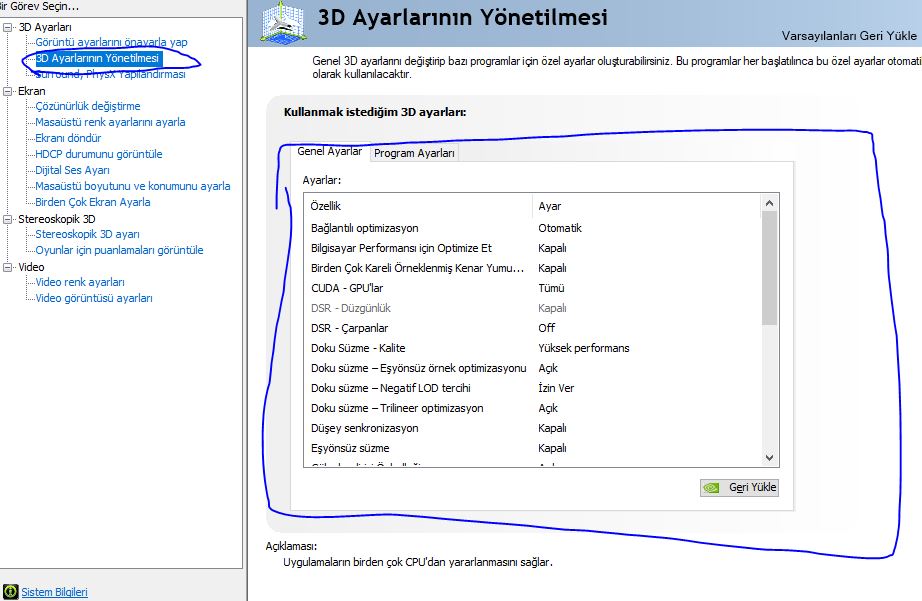Select Eşyönsüz süzme row
Image resolution: width=922 pixels, height=601 pixels.
click(x=532, y=448)
